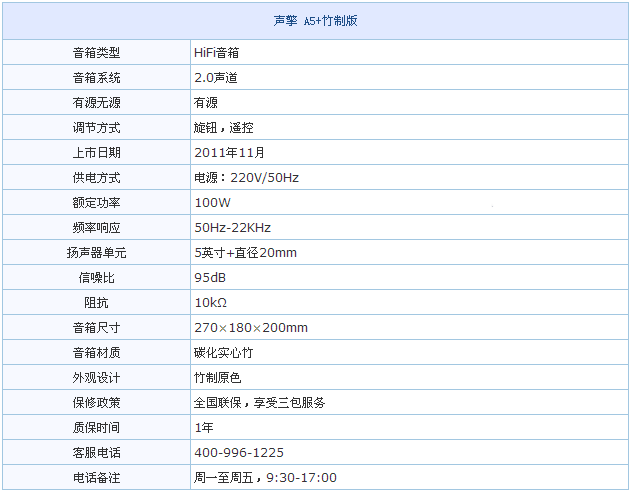Click the 100W value
The width and height of the screenshot is (631, 491).
coord(212,202)
